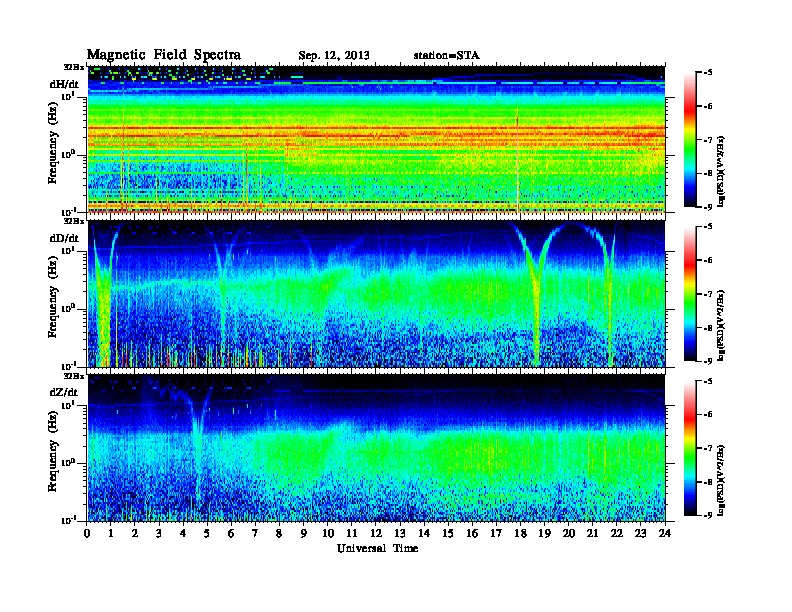Screen dimensions: 792x612
Task: Click the color bar beside the dD/dt panel
Action: click(x=690, y=294)
